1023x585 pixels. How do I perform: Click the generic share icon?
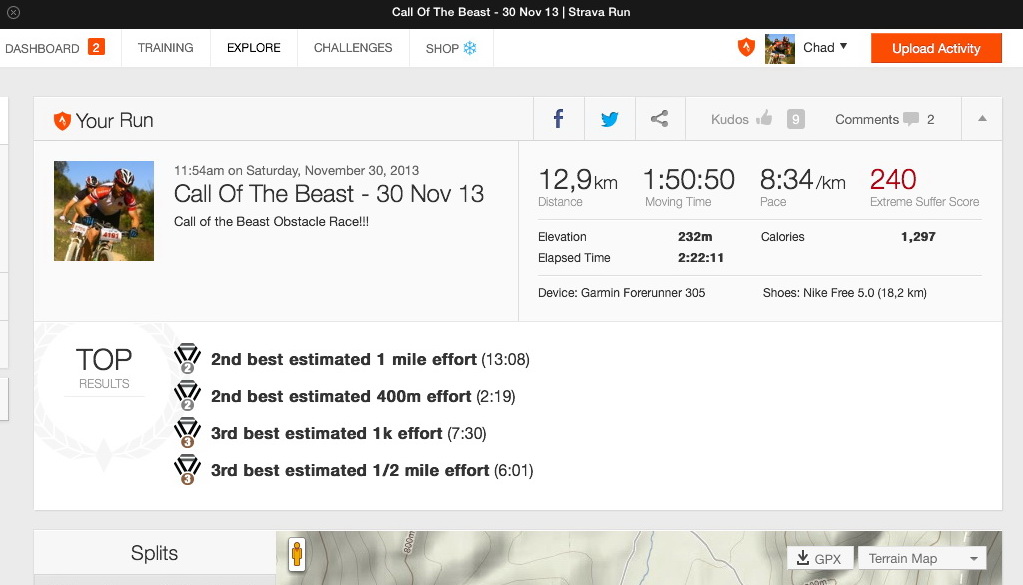pyautogui.click(x=659, y=119)
